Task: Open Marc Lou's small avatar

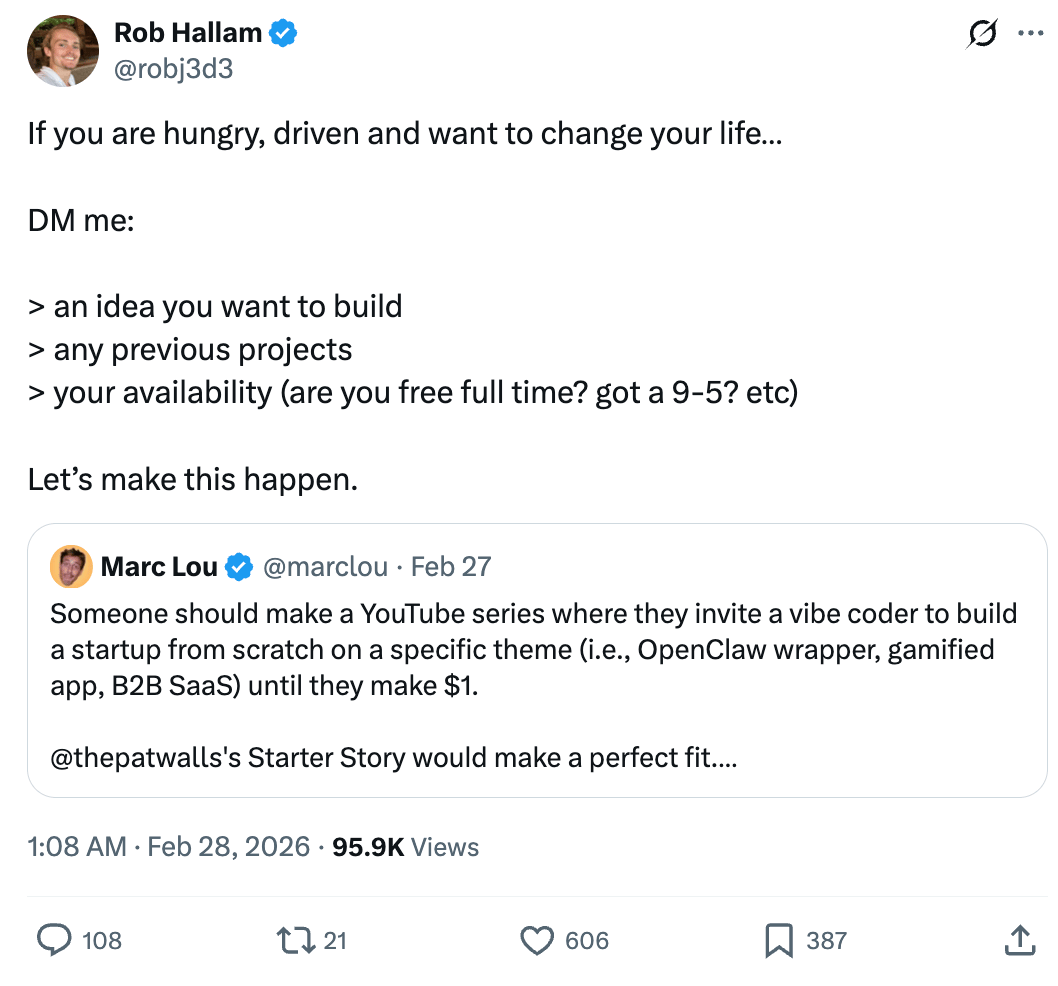Action: tap(71, 567)
